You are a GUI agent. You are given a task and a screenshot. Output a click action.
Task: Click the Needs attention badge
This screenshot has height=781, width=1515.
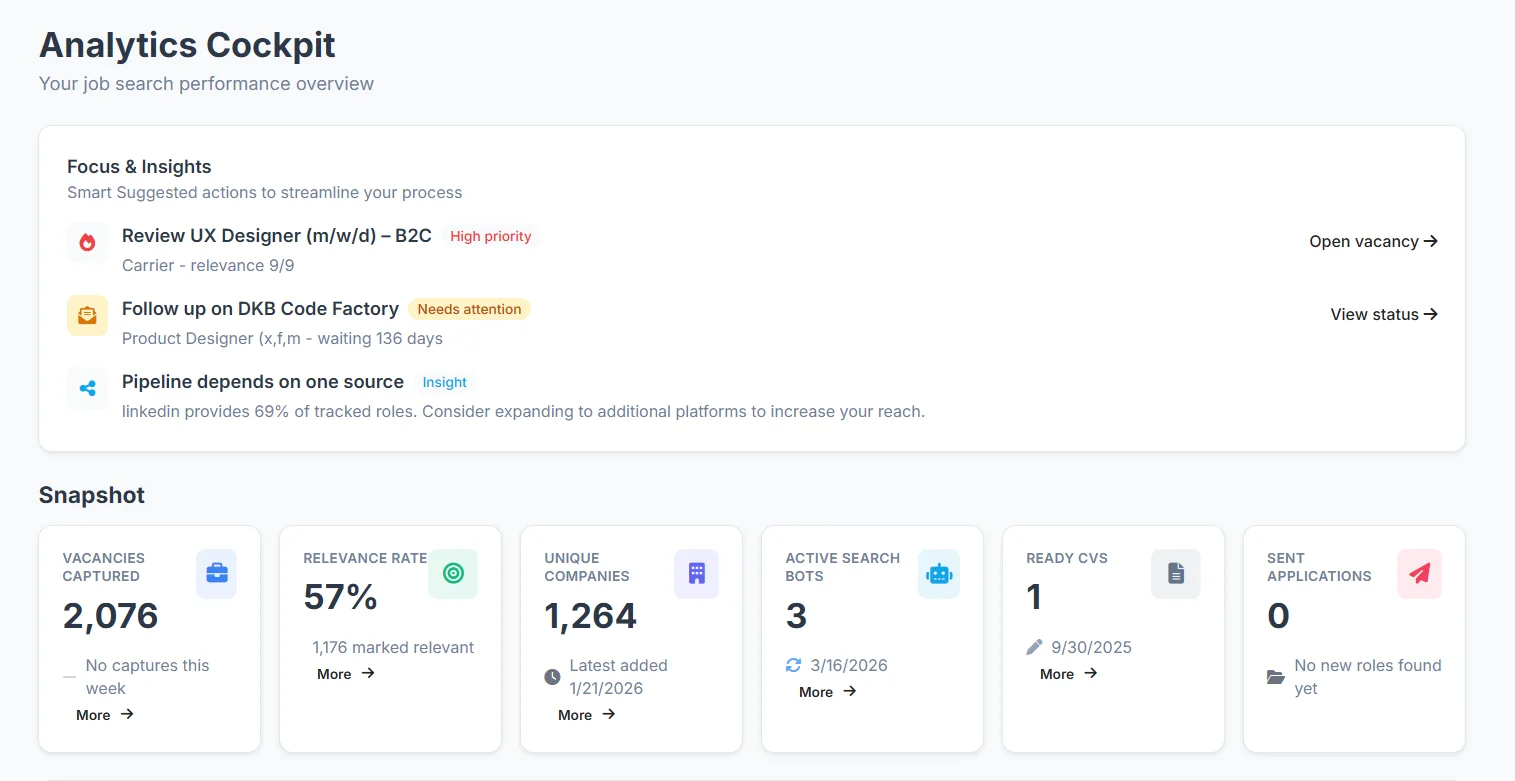pos(469,309)
